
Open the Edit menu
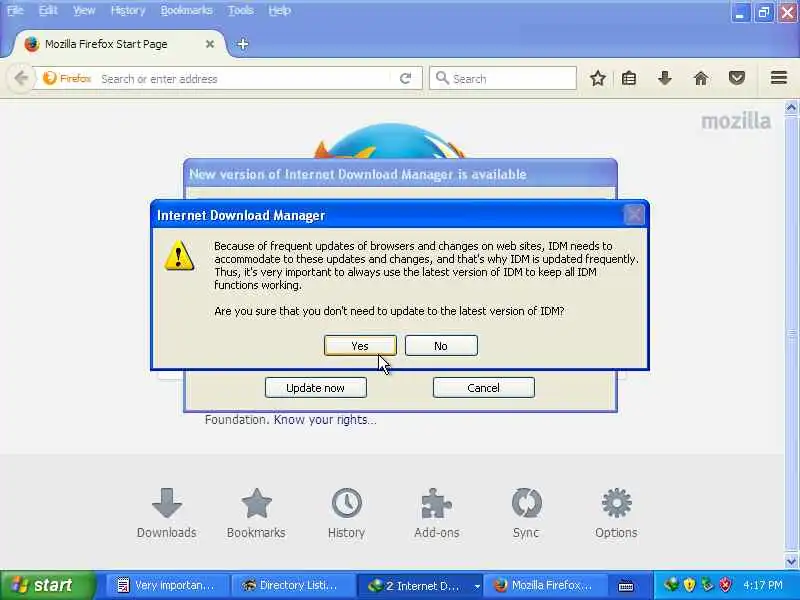[x=48, y=10]
